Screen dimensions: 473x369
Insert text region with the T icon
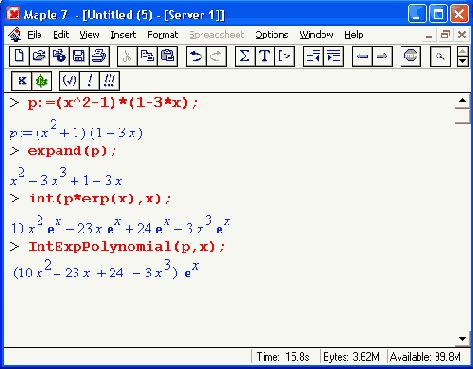(x=265, y=56)
